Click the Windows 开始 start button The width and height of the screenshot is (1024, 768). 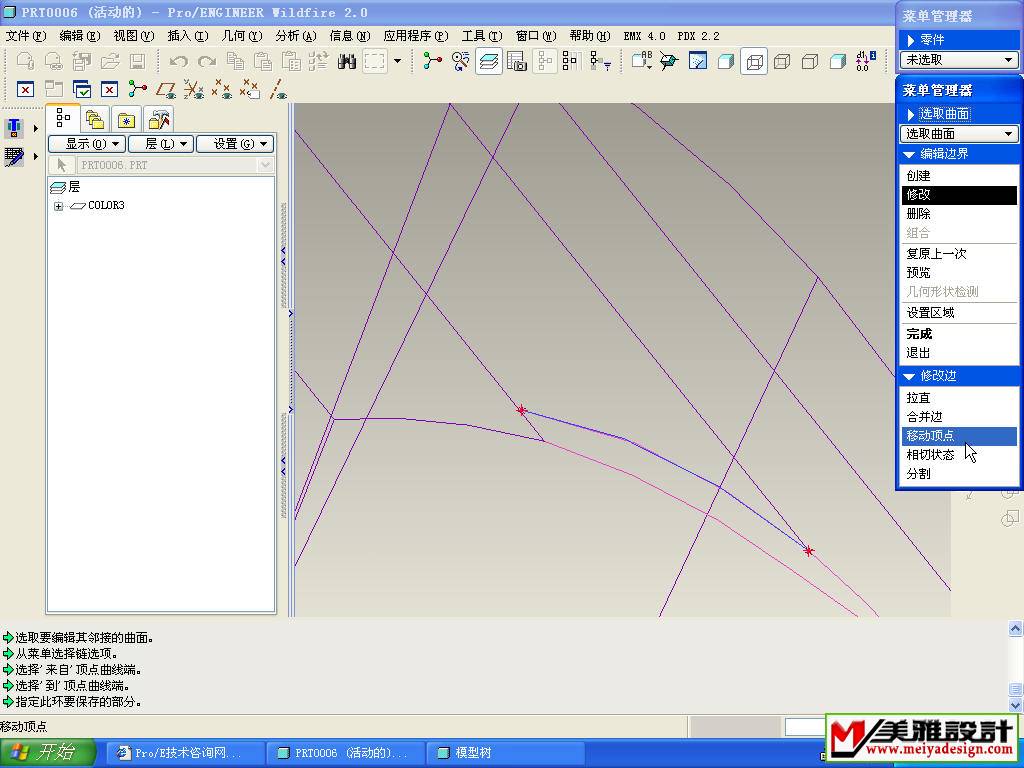(x=48, y=753)
